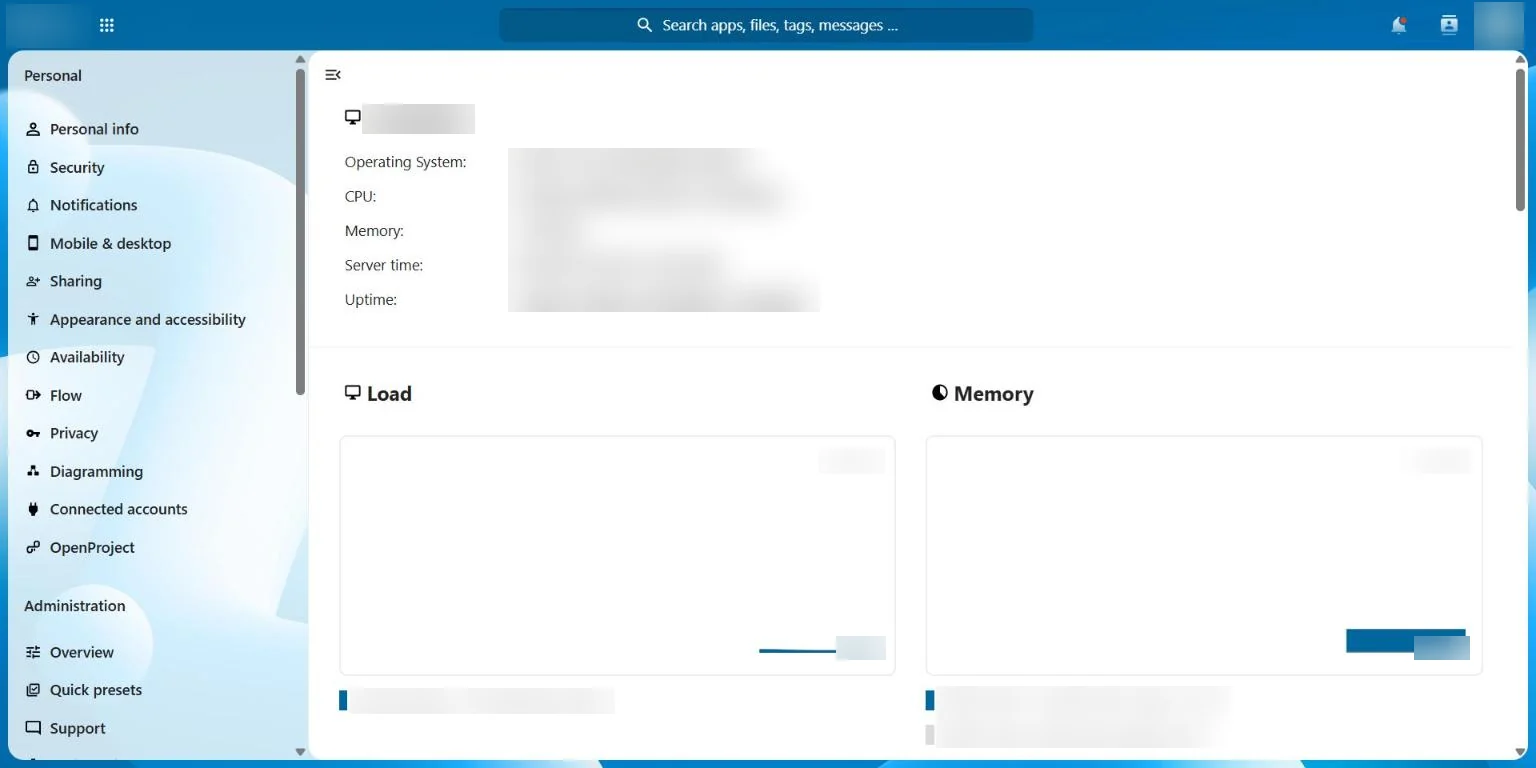Click the Memory chart area
This screenshot has width=1536, height=768.
tap(1204, 555)
